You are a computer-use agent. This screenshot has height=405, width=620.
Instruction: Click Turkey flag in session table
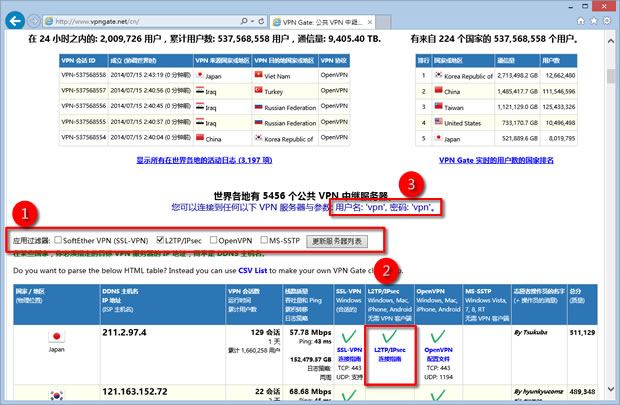(259, 90)
